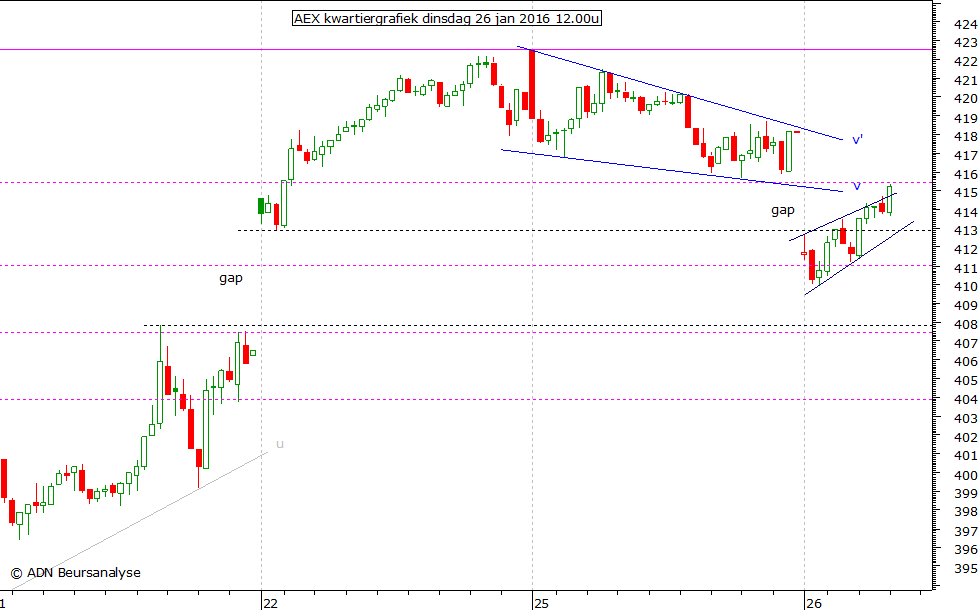The width and height of the screenshot is (980, 610).
Task: Select the price label 415 on the axis
Action: point(966,192)
